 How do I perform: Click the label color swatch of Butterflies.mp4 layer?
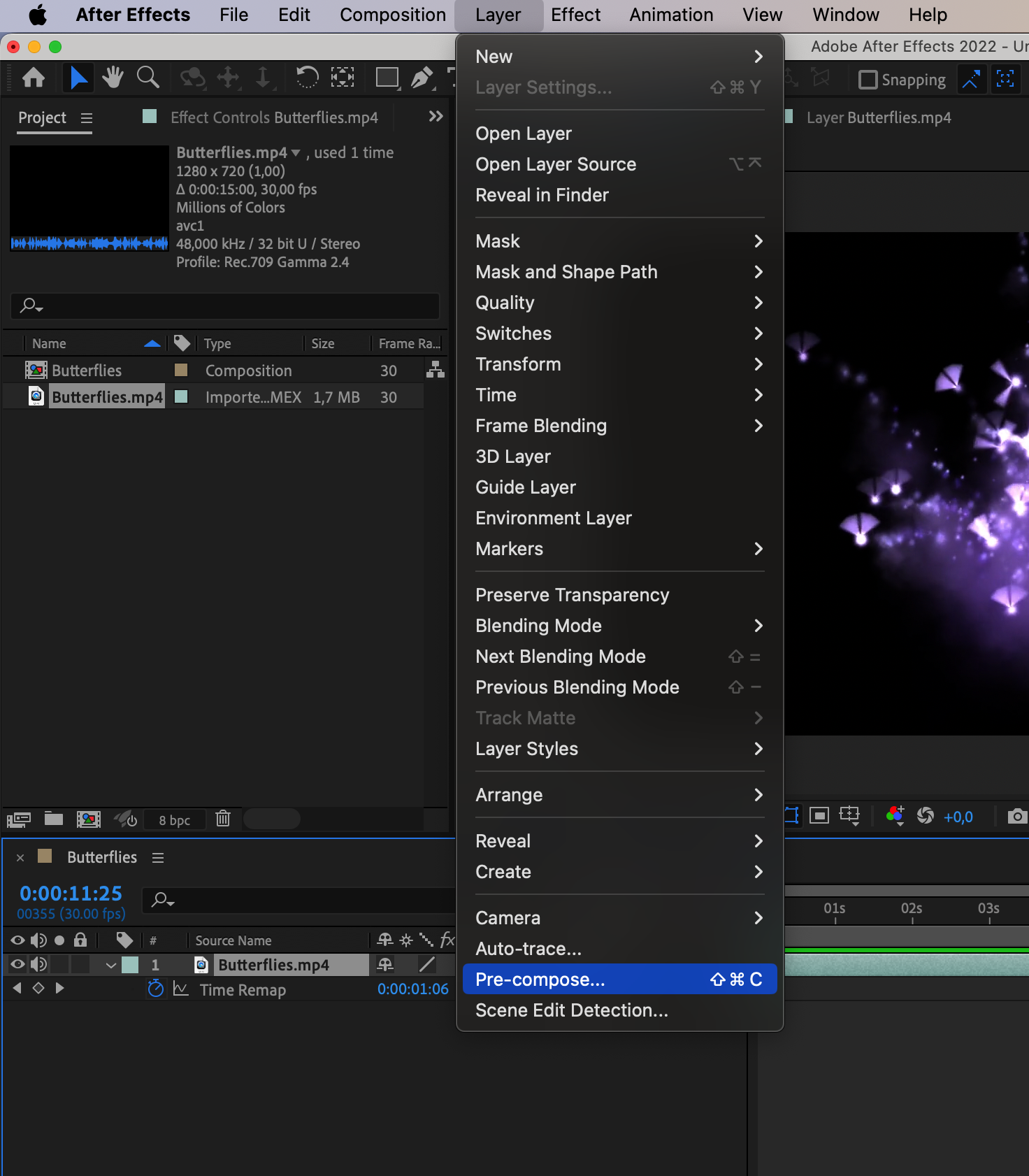tap(130, 965)
